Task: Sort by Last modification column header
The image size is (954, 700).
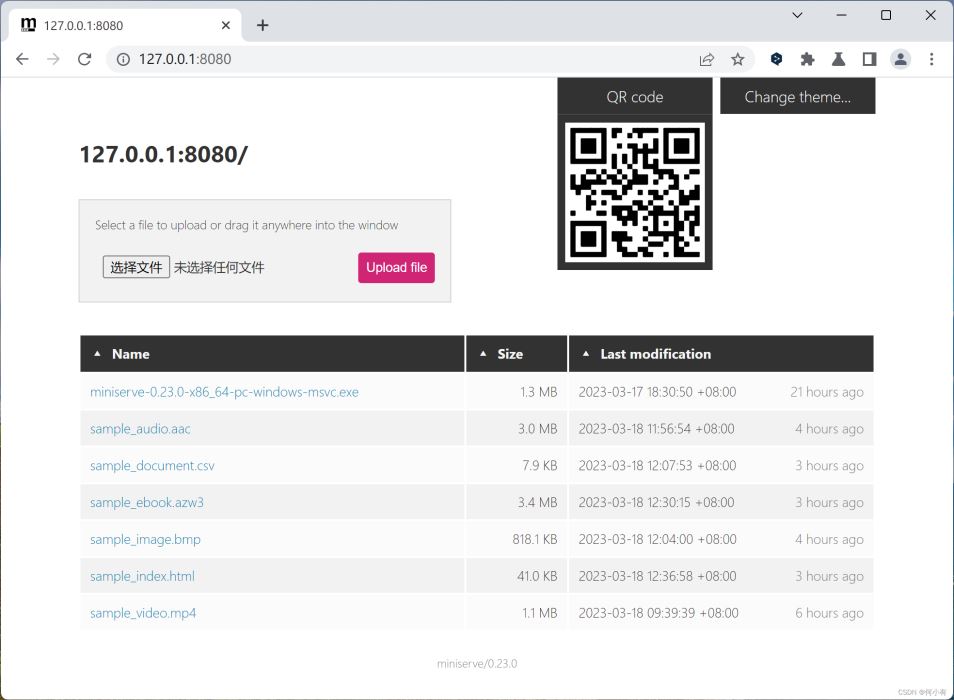Action: 655,354
